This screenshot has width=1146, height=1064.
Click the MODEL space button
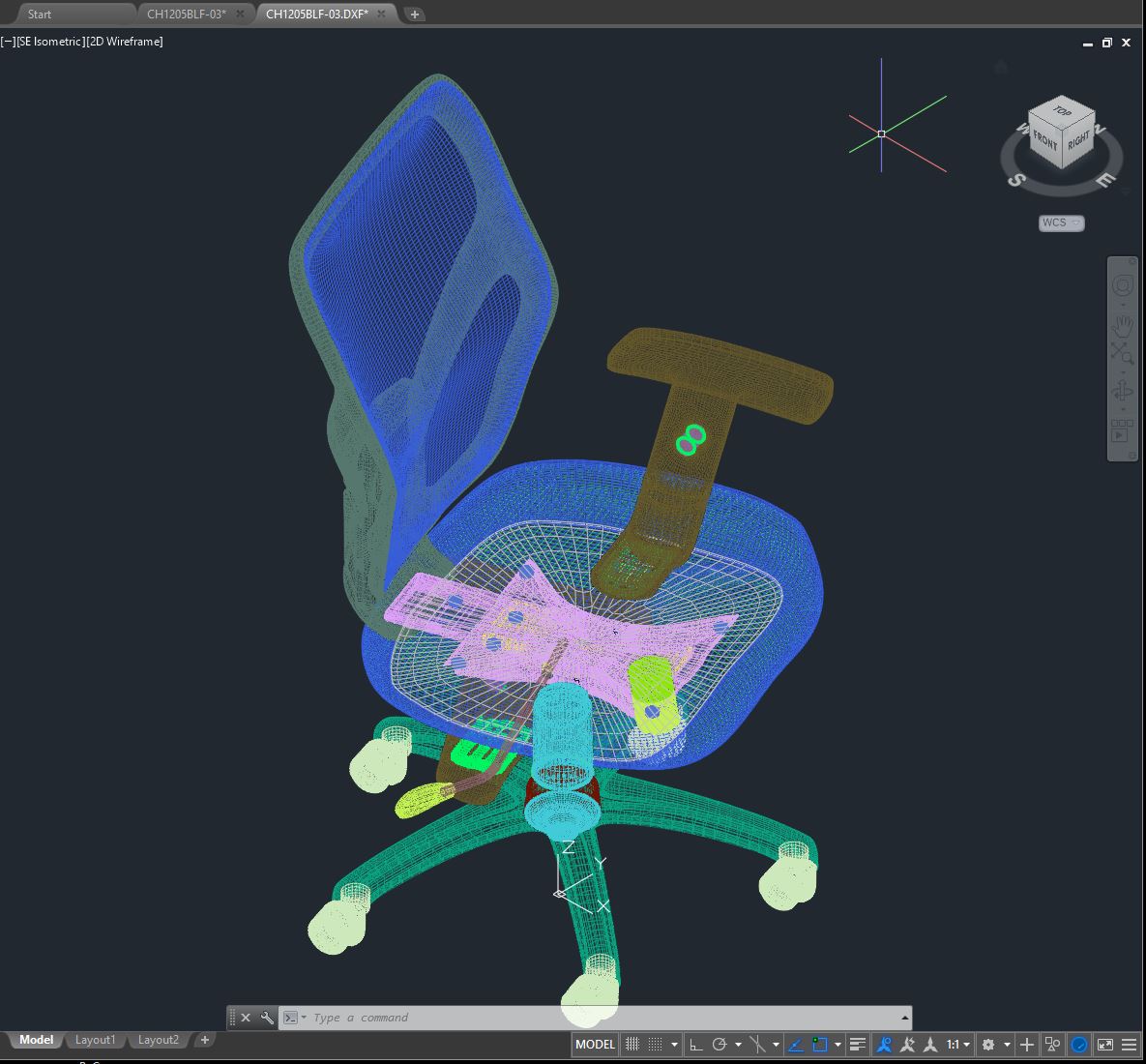pyautogui.click(x=595, y=1045)
